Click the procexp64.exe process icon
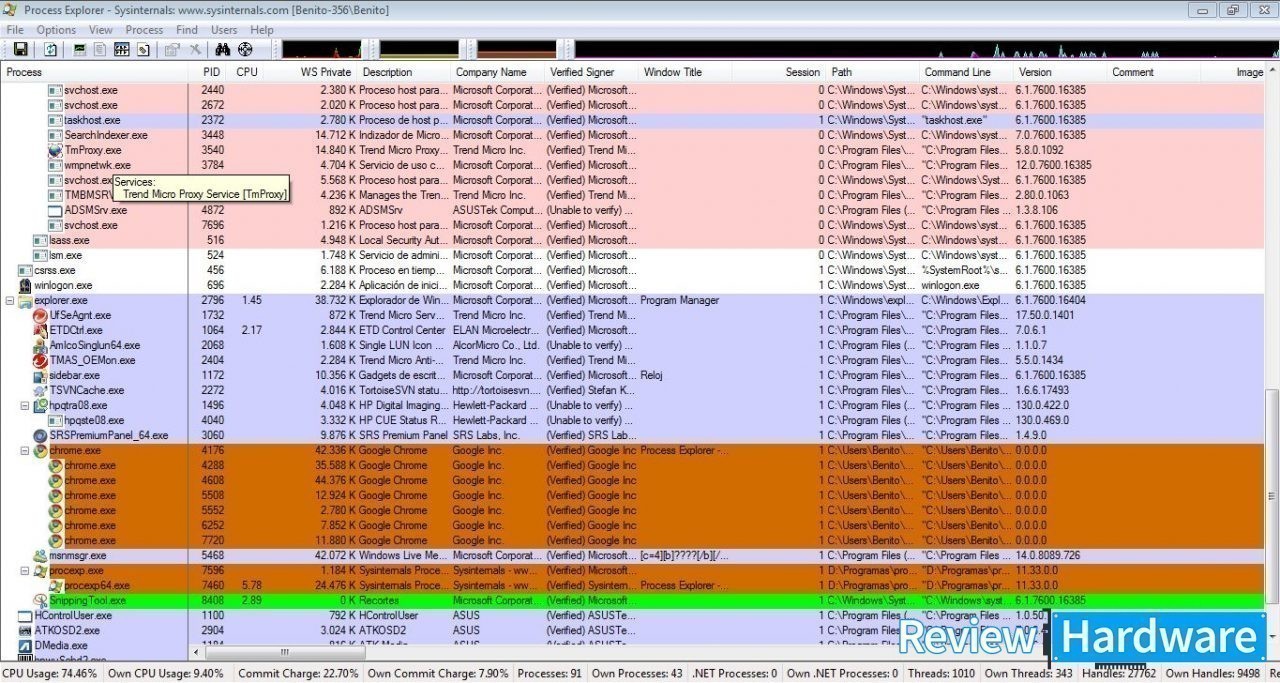The width and height of the screenshot is (1280, 683). (x=56, y=585)
